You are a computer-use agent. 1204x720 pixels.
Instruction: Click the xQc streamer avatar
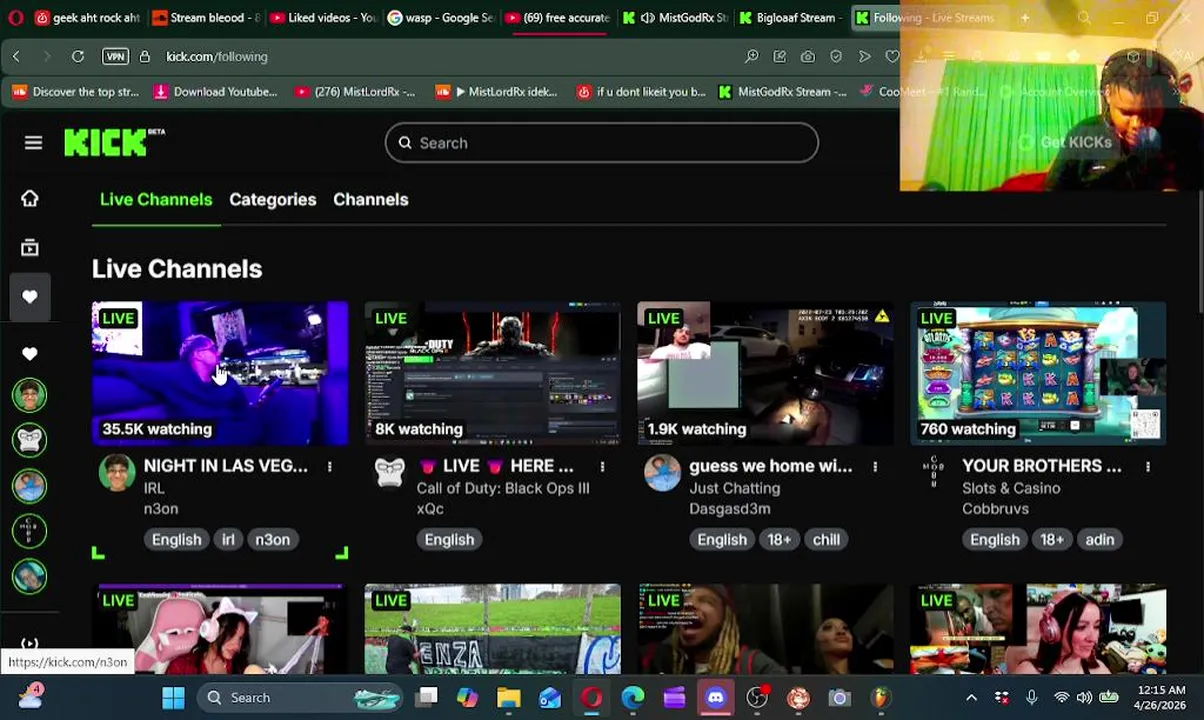click(x=390, y=473)
